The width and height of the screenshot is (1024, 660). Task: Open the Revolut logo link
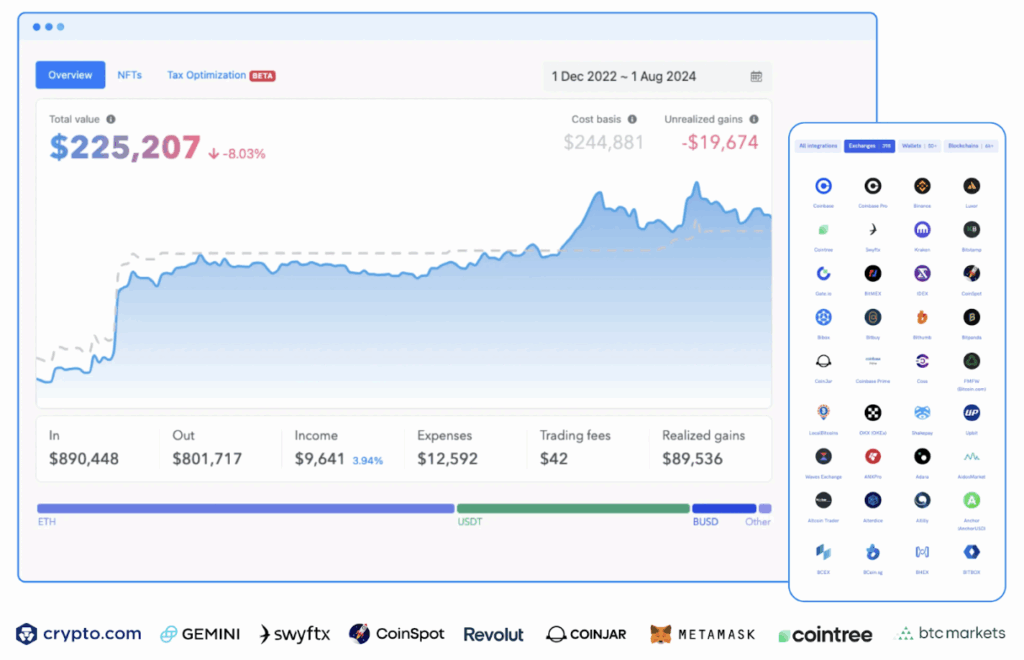point(493,635)
